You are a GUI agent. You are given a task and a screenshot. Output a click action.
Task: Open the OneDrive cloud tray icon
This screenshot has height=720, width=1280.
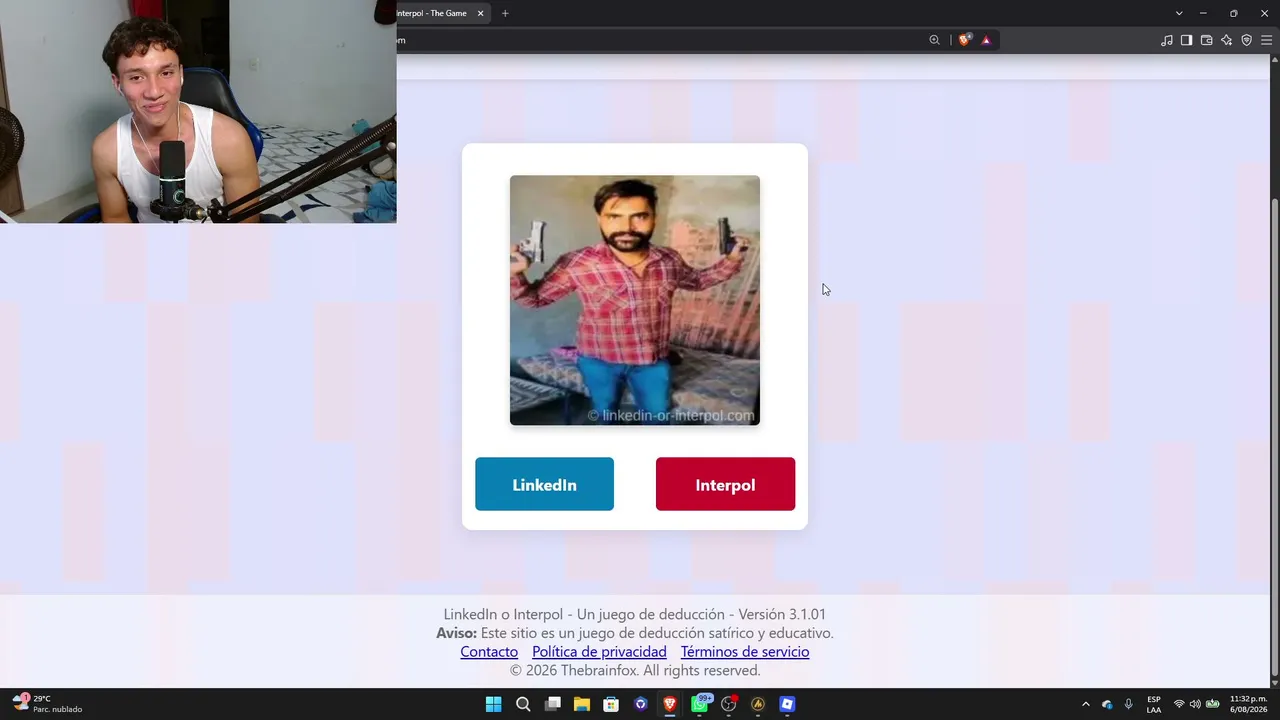1107,704
